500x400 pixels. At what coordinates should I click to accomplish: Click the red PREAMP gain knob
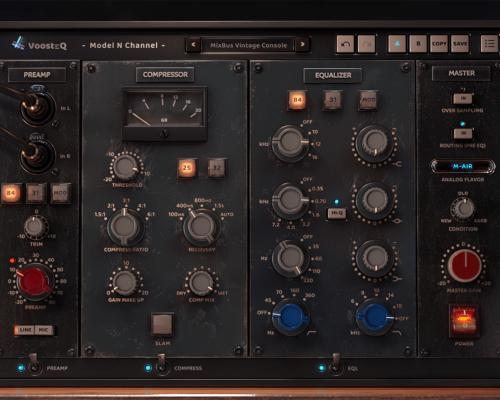[x=35, y=282]
